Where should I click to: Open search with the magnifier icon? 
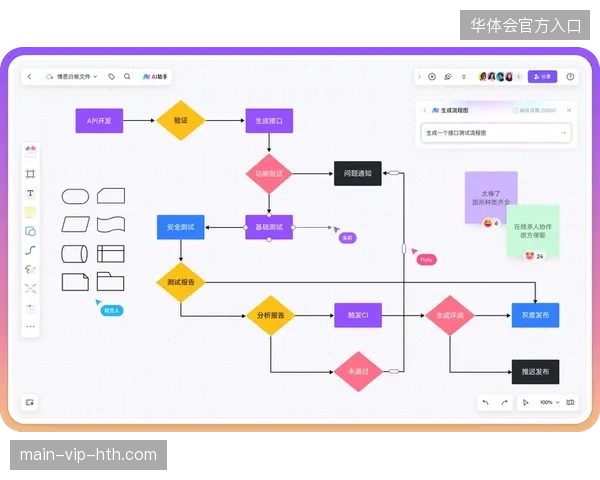click(127, 77)
